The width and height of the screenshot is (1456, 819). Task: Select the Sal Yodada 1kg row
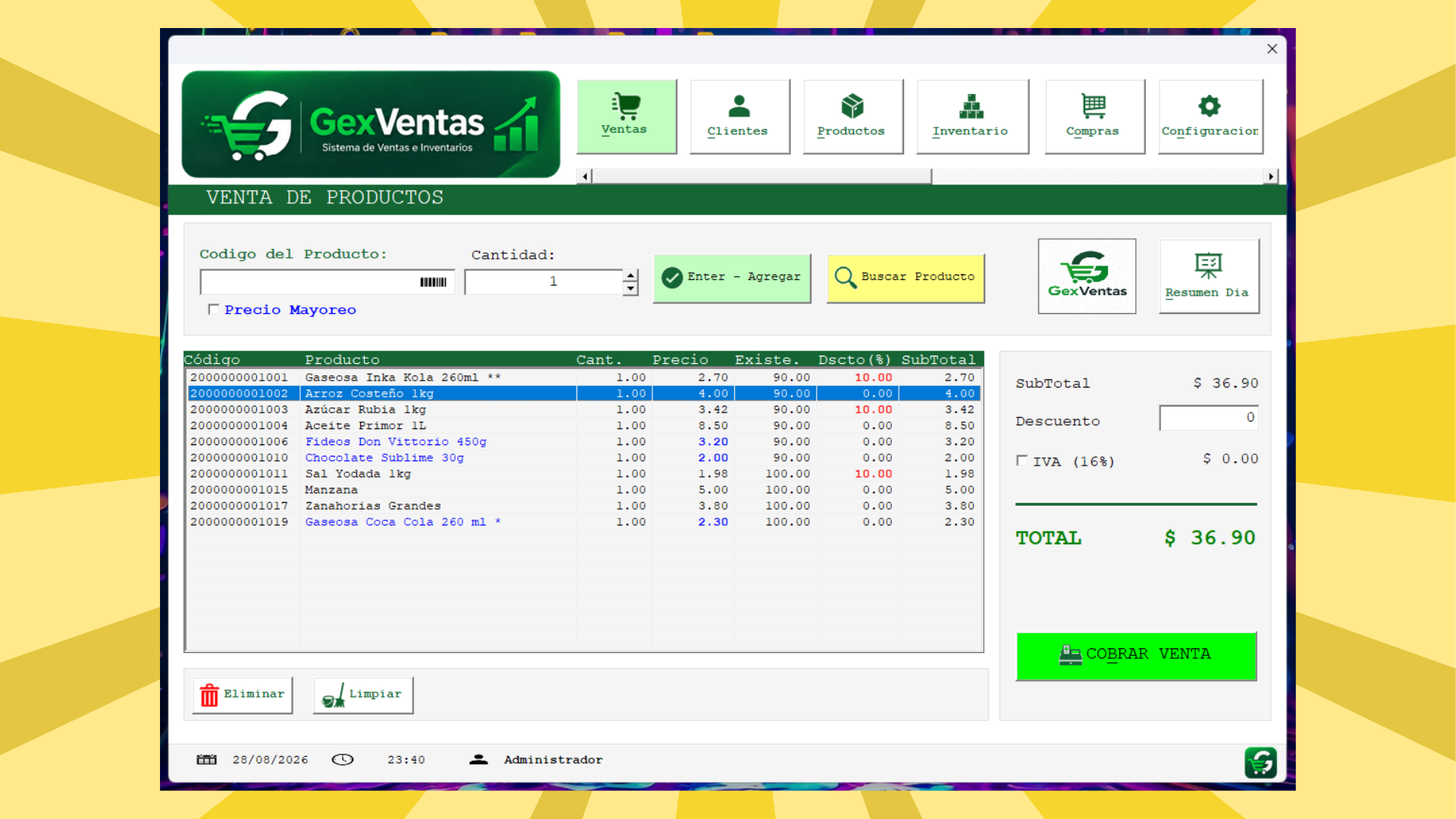pyautogui.click(x=583, y=474)
